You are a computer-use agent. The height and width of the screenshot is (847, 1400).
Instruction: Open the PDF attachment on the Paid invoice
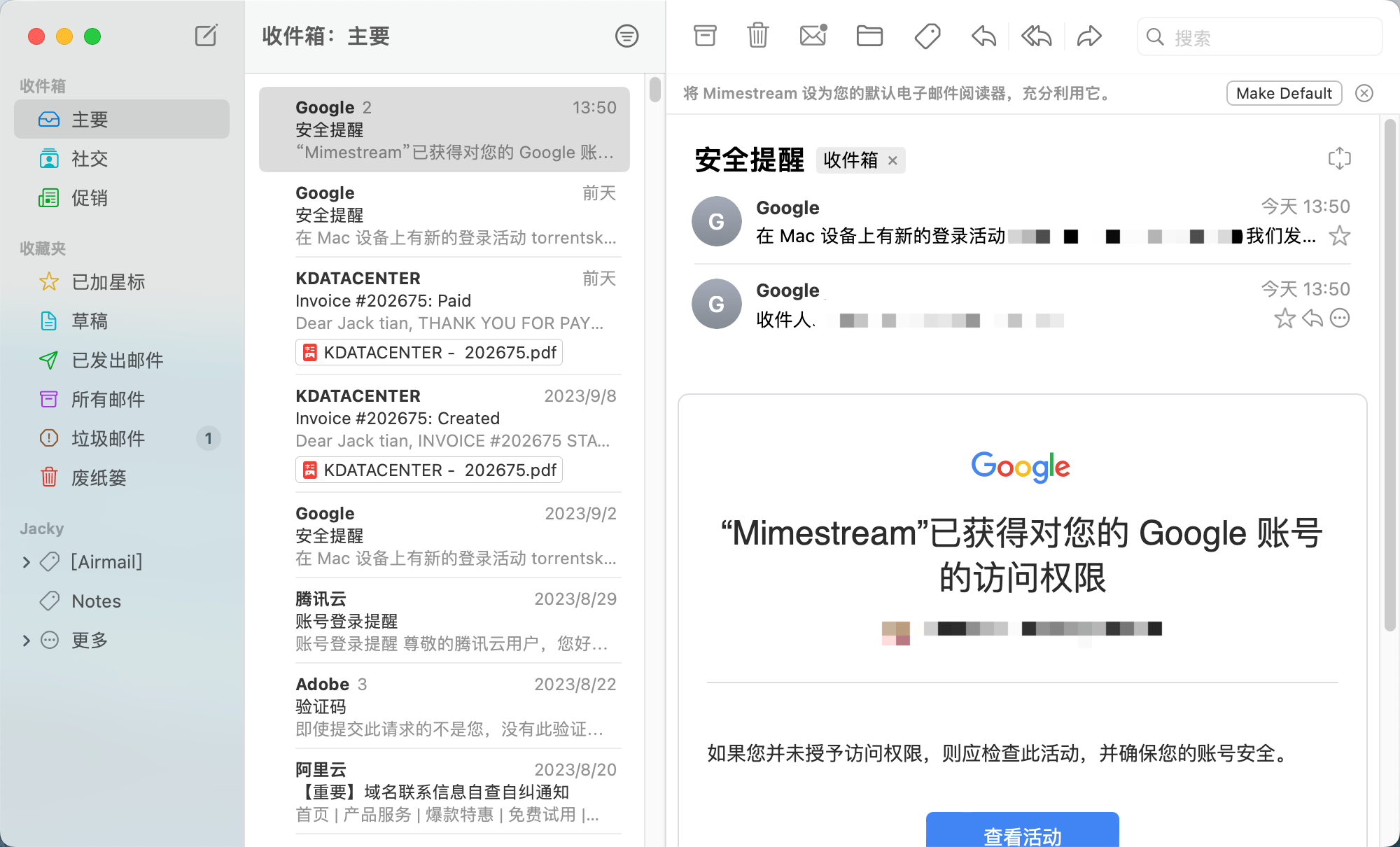point(429,352)
